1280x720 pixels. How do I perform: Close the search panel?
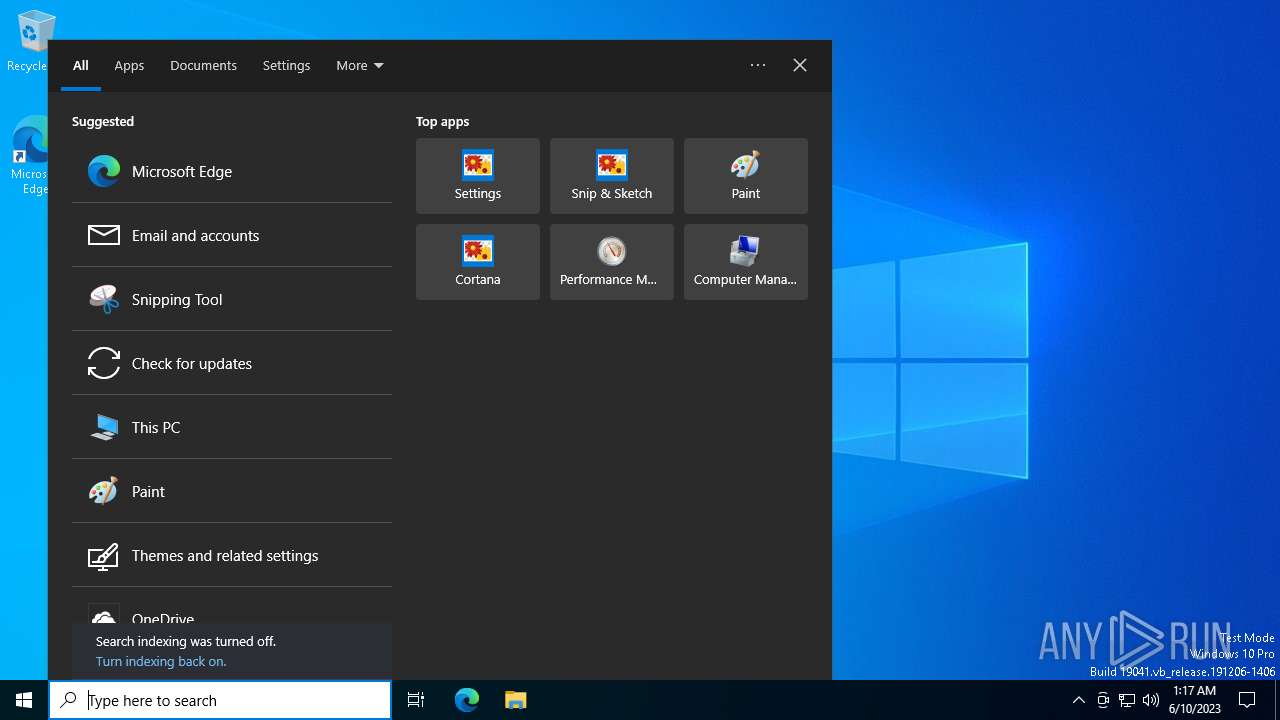pos(800,65)
